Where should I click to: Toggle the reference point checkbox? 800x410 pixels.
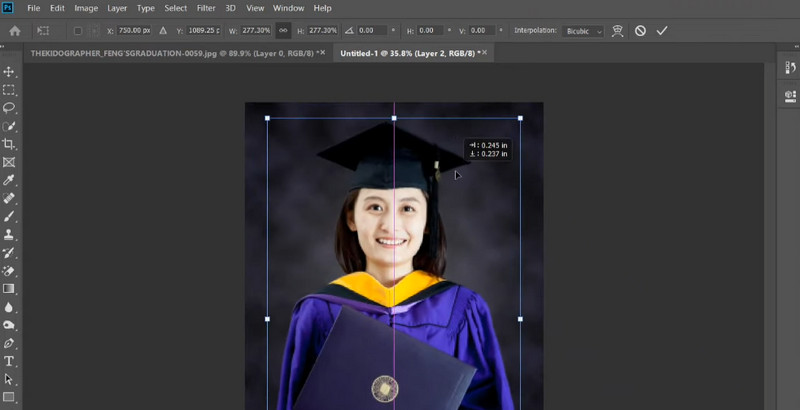tap(78, 31)
